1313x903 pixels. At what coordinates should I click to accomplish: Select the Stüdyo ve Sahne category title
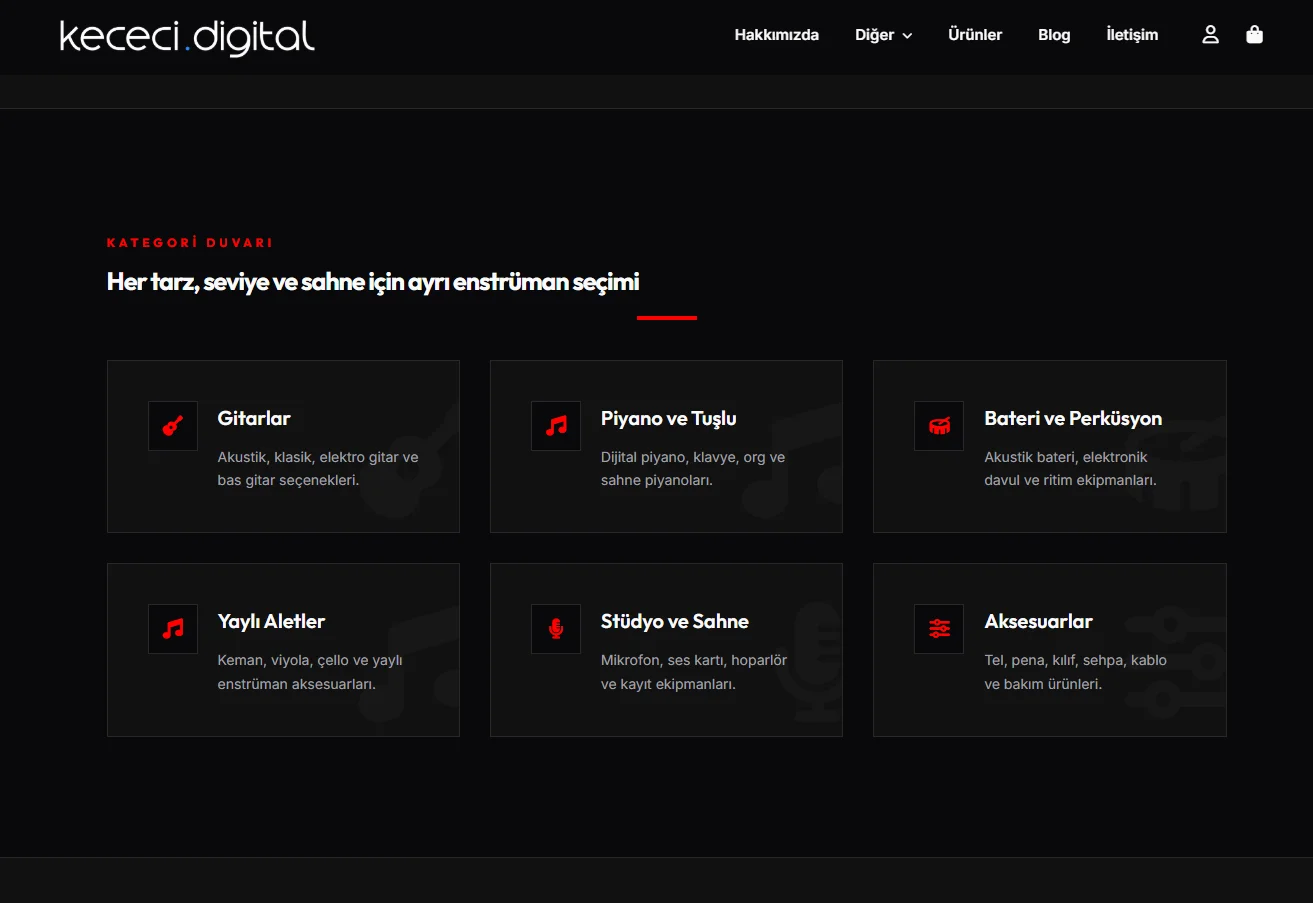674,621
